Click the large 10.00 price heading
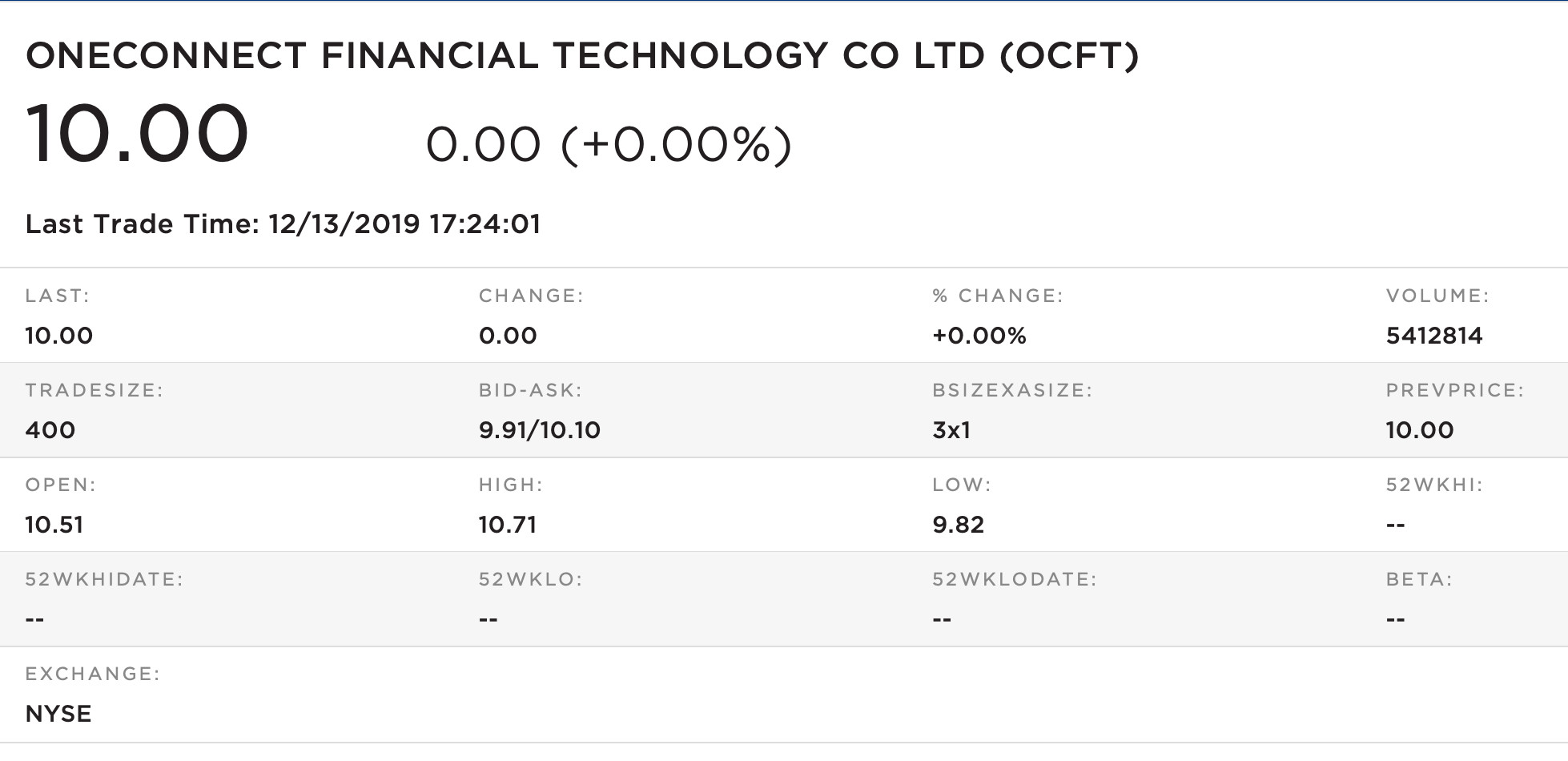The height and width of the screenshot is (761, 1568). coord(138,134)
